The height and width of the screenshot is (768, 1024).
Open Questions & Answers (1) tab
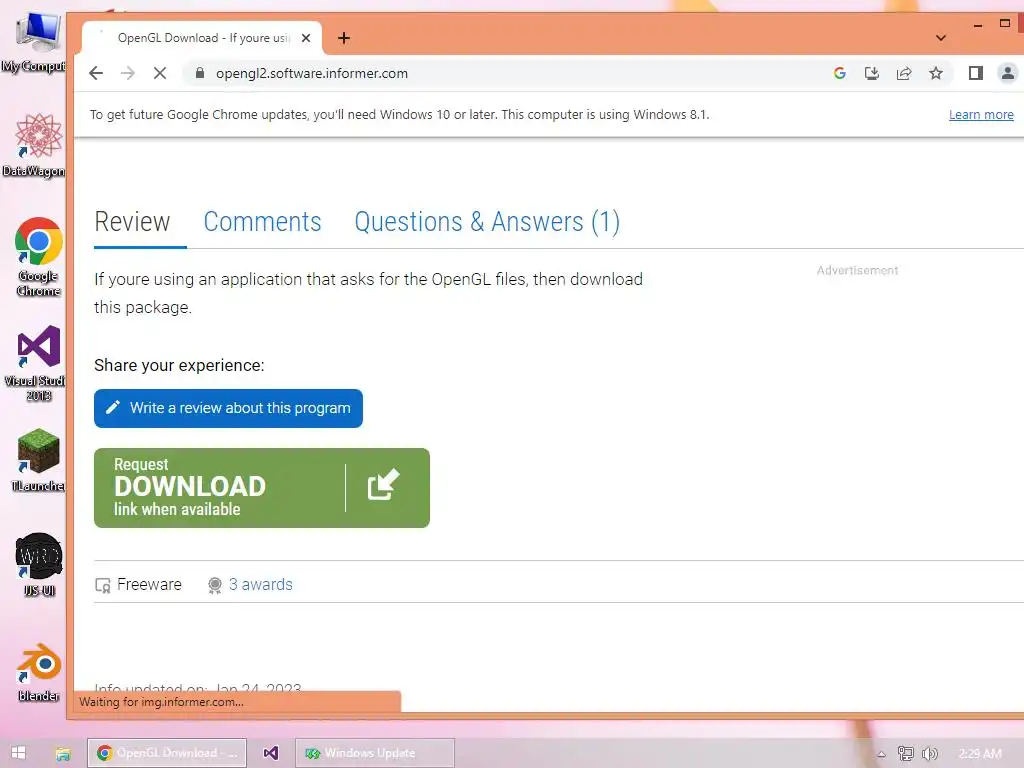click(x=487, y=222)
